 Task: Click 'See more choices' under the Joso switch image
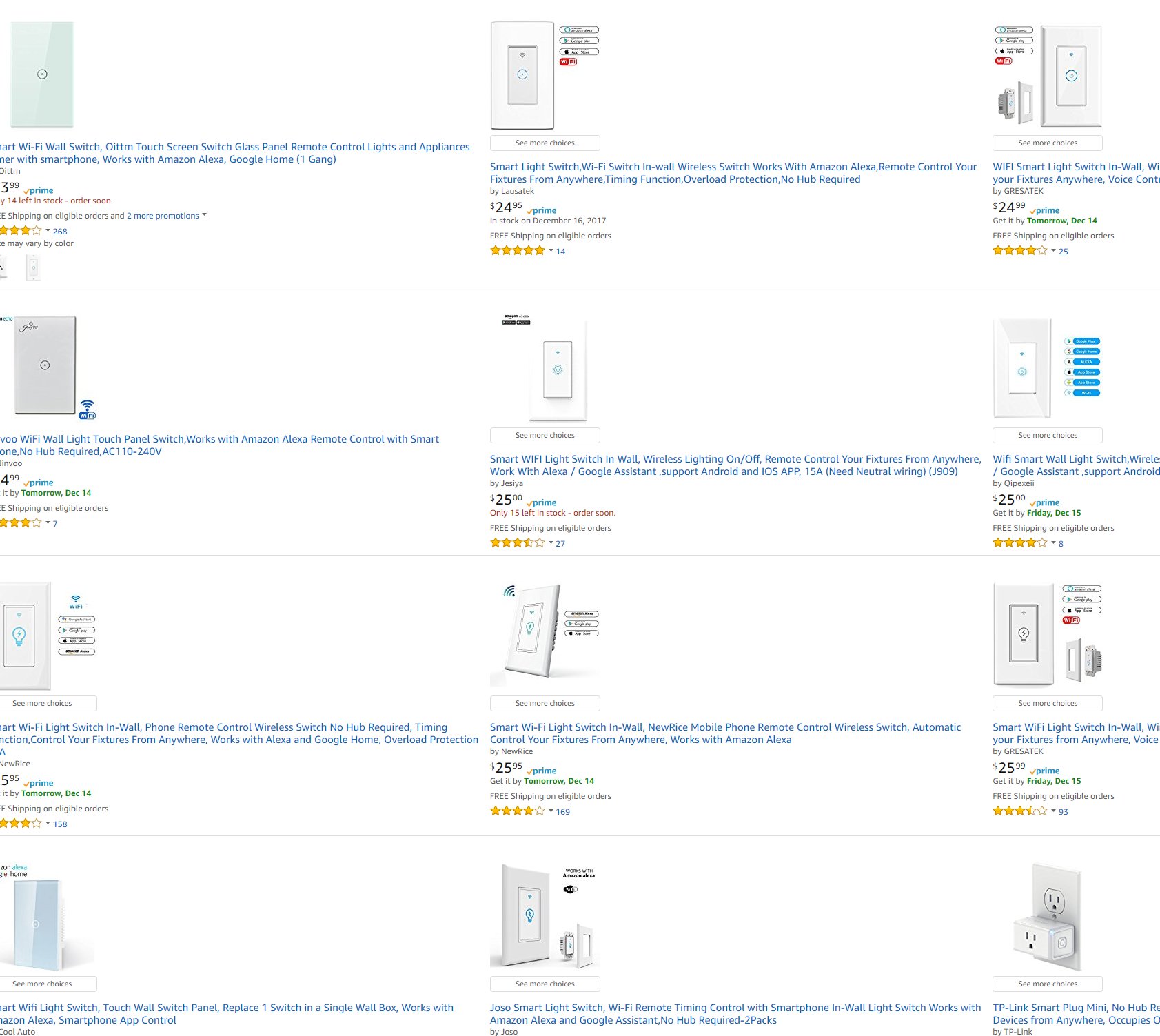click(x=545, y=984)
